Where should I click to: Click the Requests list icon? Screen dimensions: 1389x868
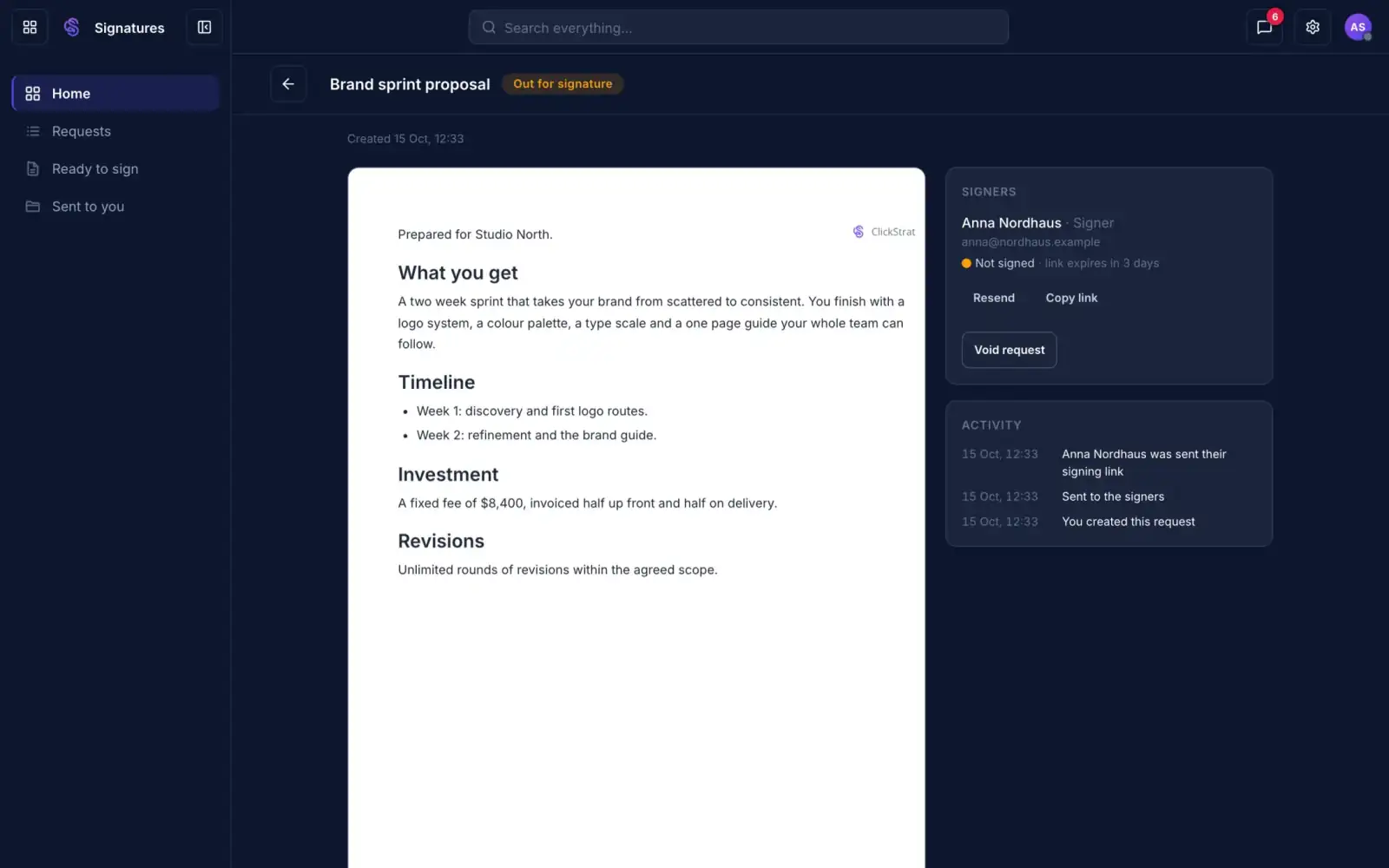coord(33,131)
